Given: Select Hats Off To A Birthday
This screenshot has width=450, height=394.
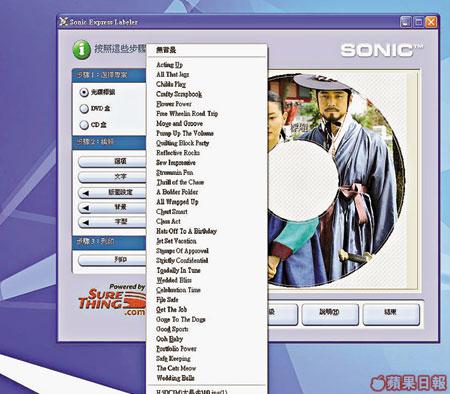Looking at the screenshot, I should click(x=207, y=231).
